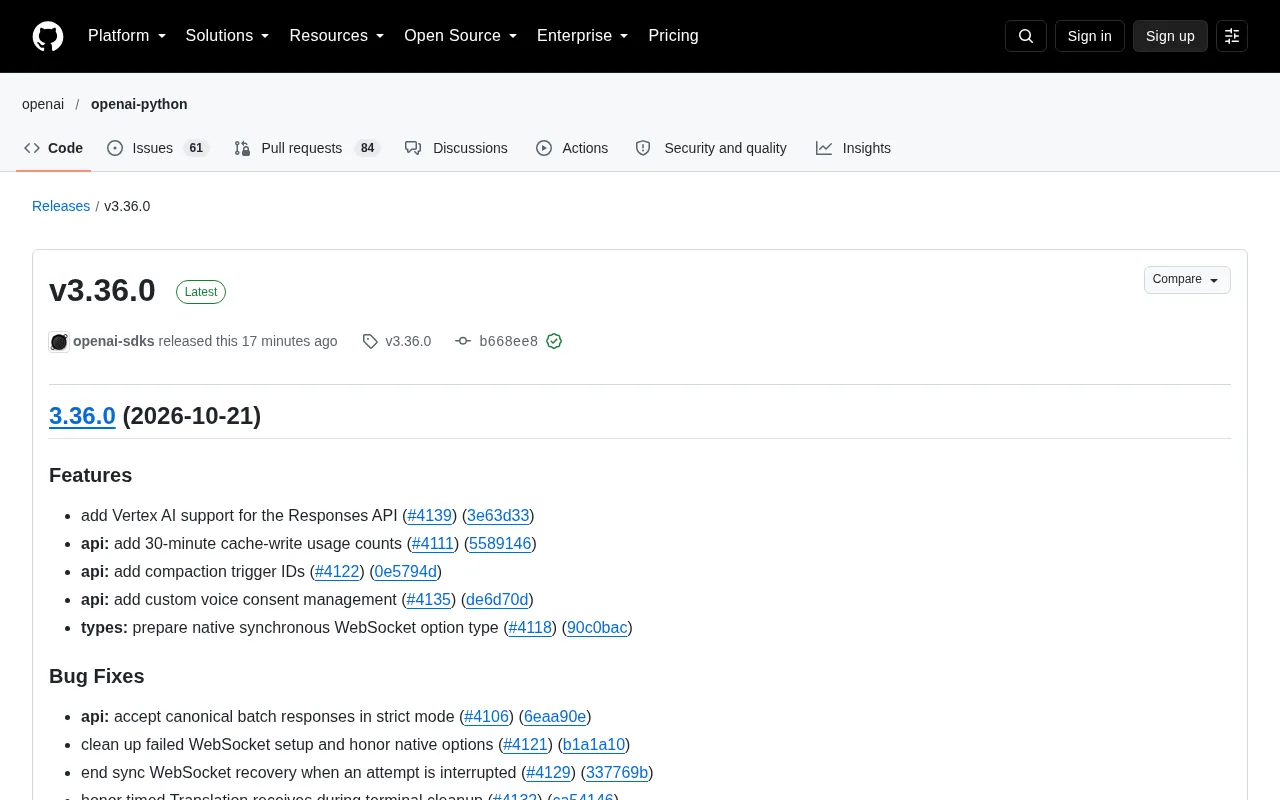Screen dimensions: 1280x800
Task: Open the openai-sdks author link
Action: click(x=114, y=341)
